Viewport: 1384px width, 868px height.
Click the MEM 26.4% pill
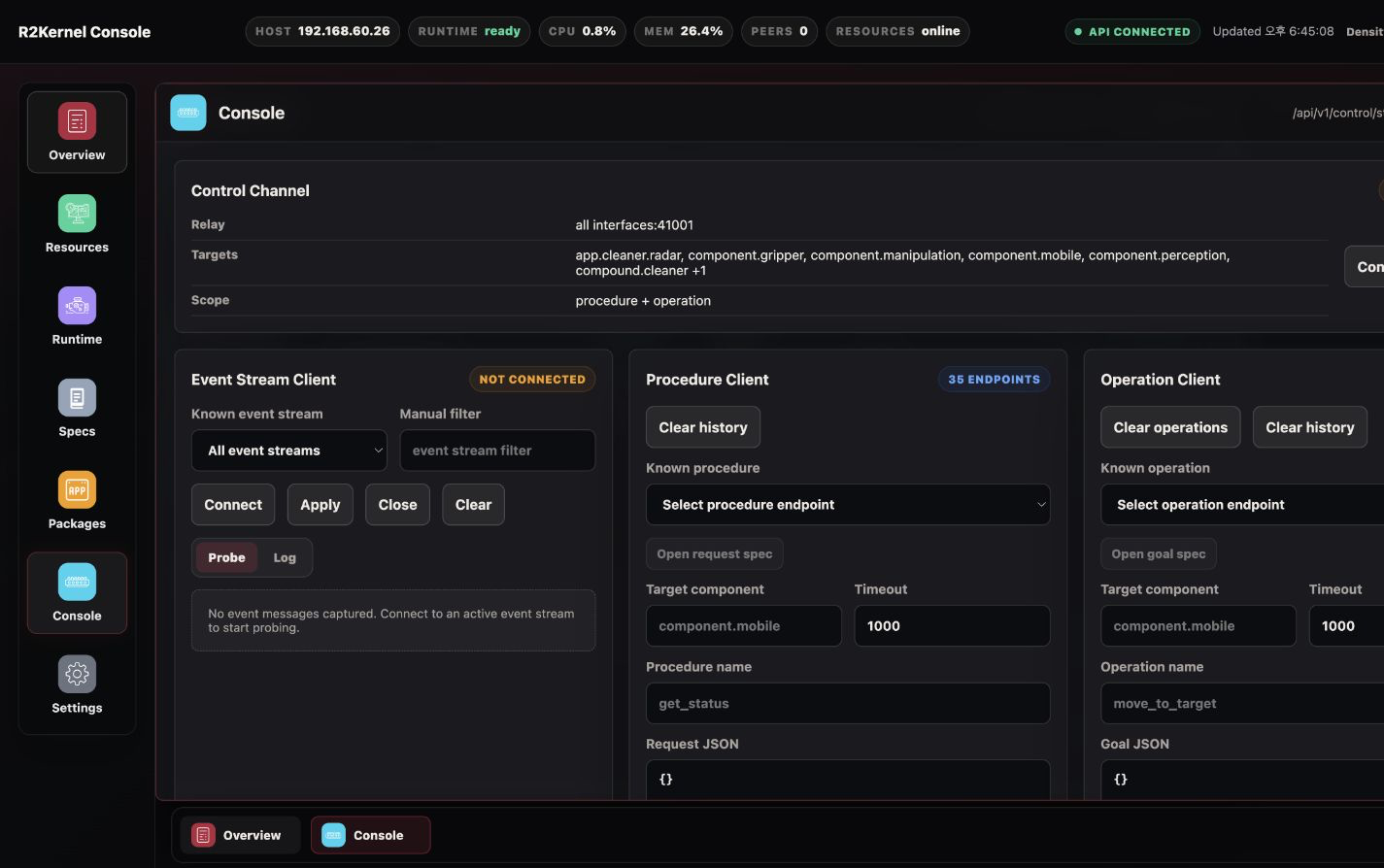click(684, 31)
